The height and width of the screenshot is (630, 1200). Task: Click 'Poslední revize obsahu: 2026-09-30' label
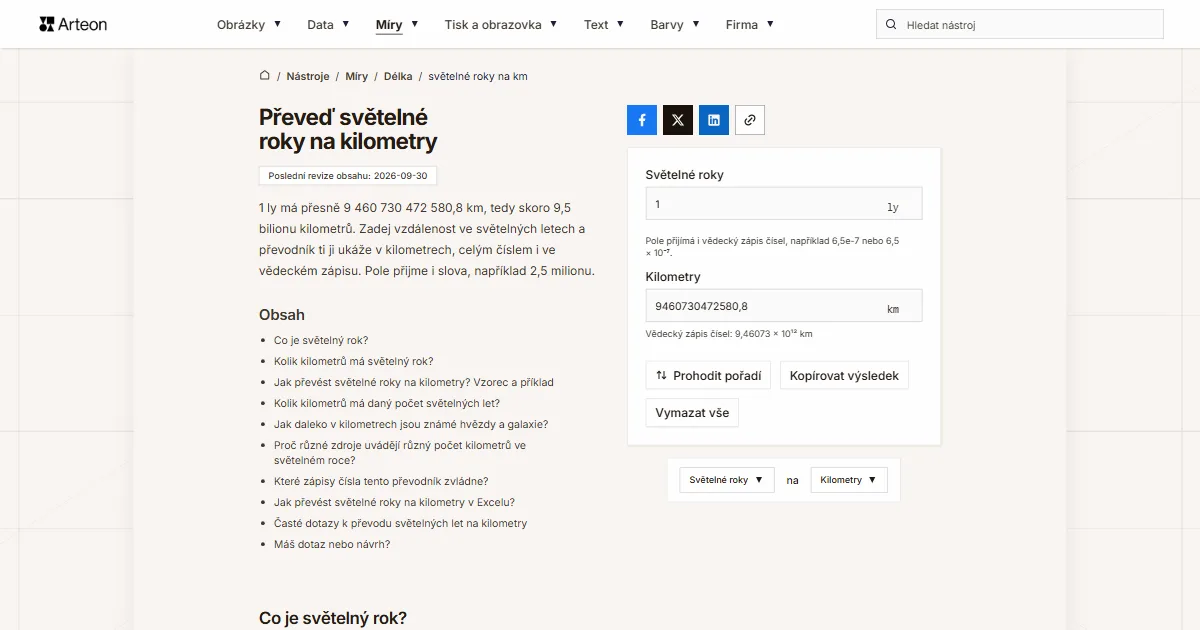click(348, 176)
